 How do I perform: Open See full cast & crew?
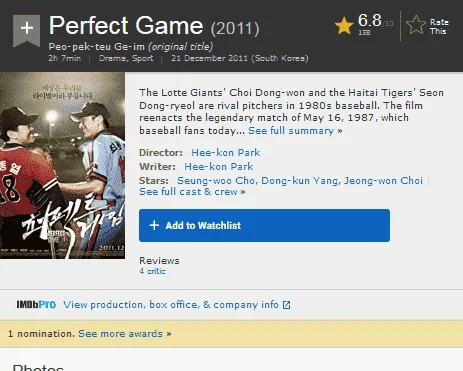(192, 192)
